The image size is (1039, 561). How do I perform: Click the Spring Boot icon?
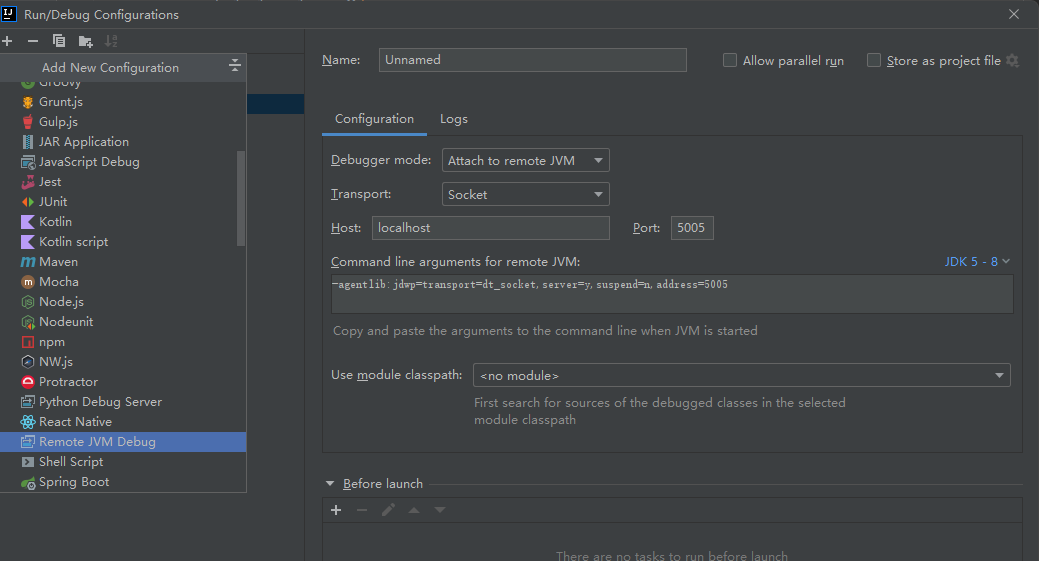pyautogui.click(x=27, y=483)
